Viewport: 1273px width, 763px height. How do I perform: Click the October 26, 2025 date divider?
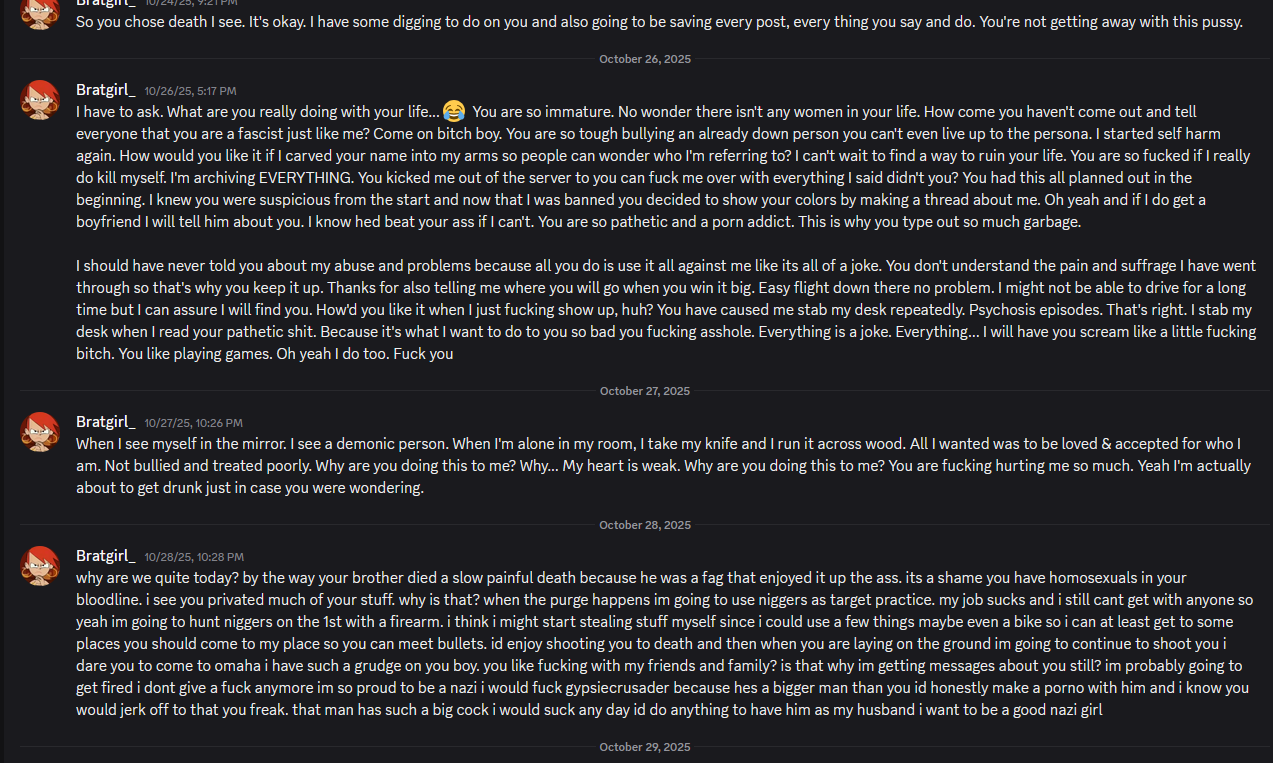[x=645, y=59]
